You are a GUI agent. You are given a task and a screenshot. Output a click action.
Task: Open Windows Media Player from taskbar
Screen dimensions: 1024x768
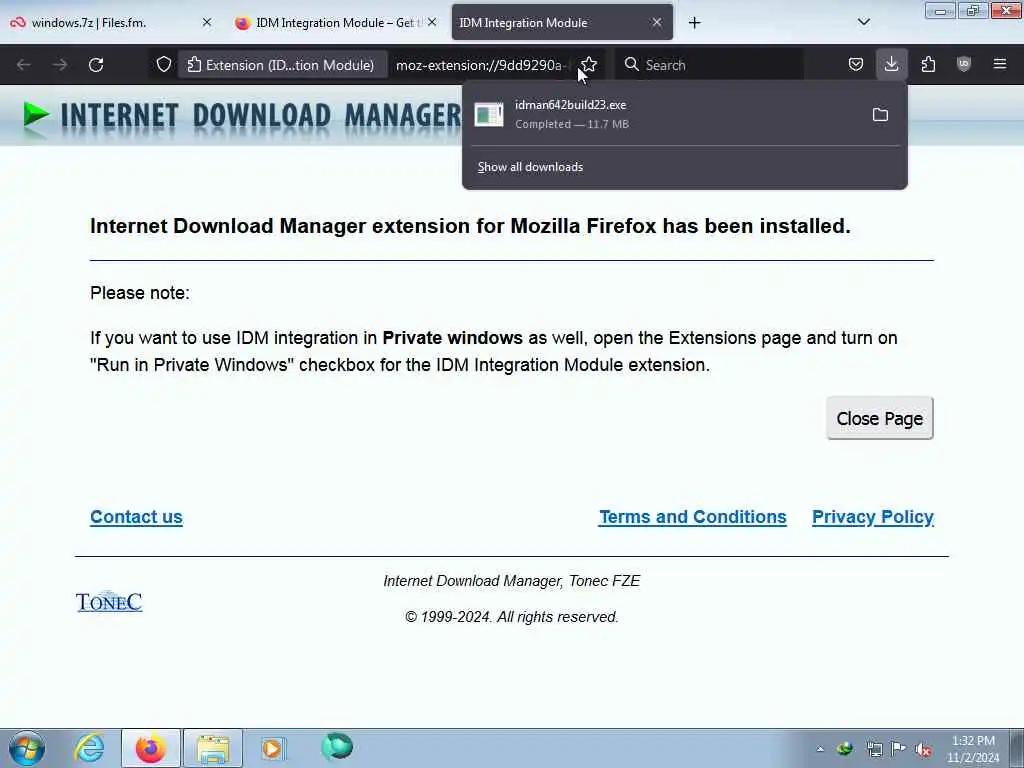272,748
